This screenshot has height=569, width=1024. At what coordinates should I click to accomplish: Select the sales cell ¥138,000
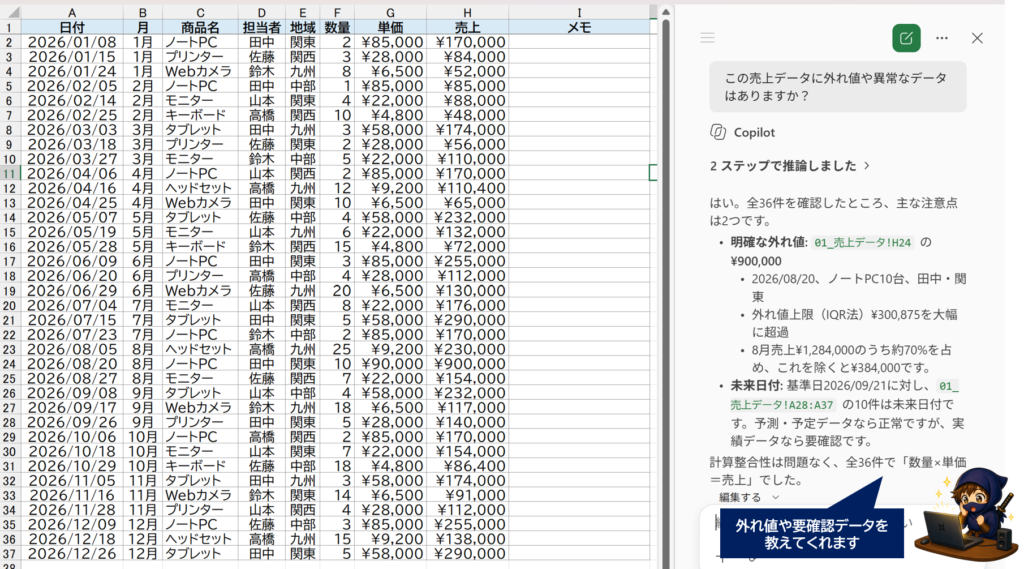click(x=467, y=539)
